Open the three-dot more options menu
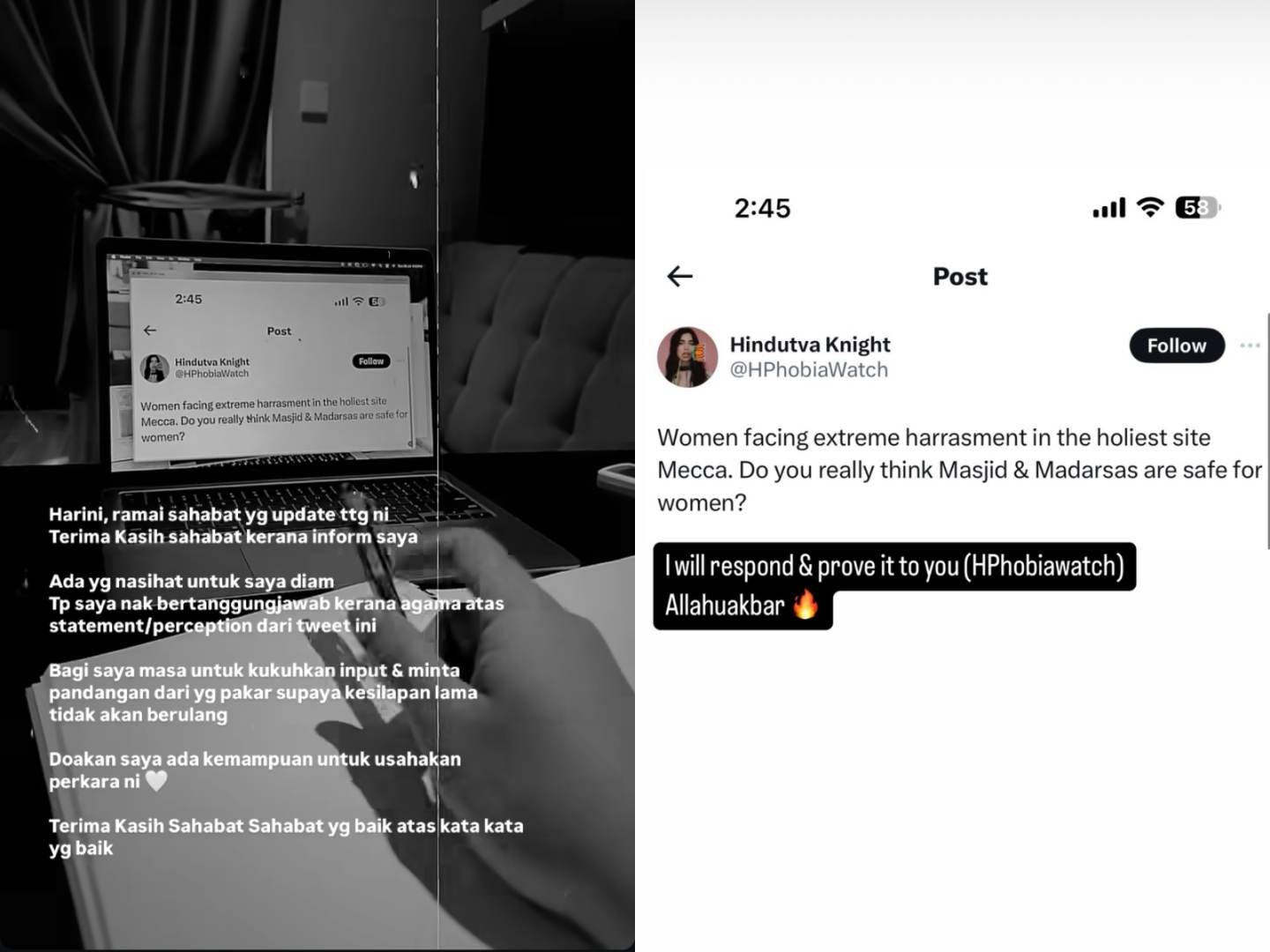1270x952 pixels. [1250, 346]
